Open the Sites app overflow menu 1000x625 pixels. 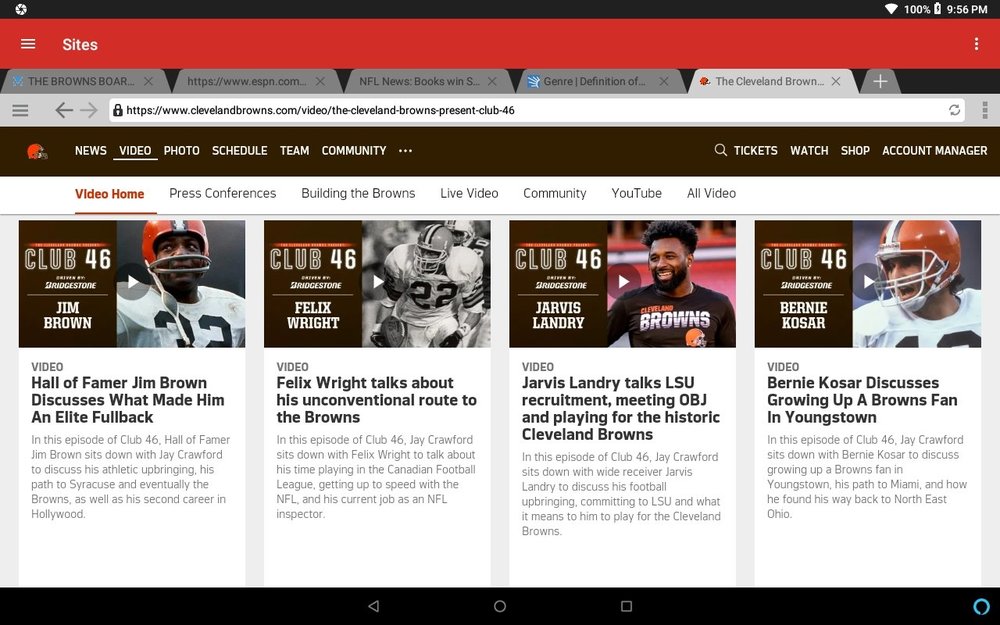coord(976,44)
